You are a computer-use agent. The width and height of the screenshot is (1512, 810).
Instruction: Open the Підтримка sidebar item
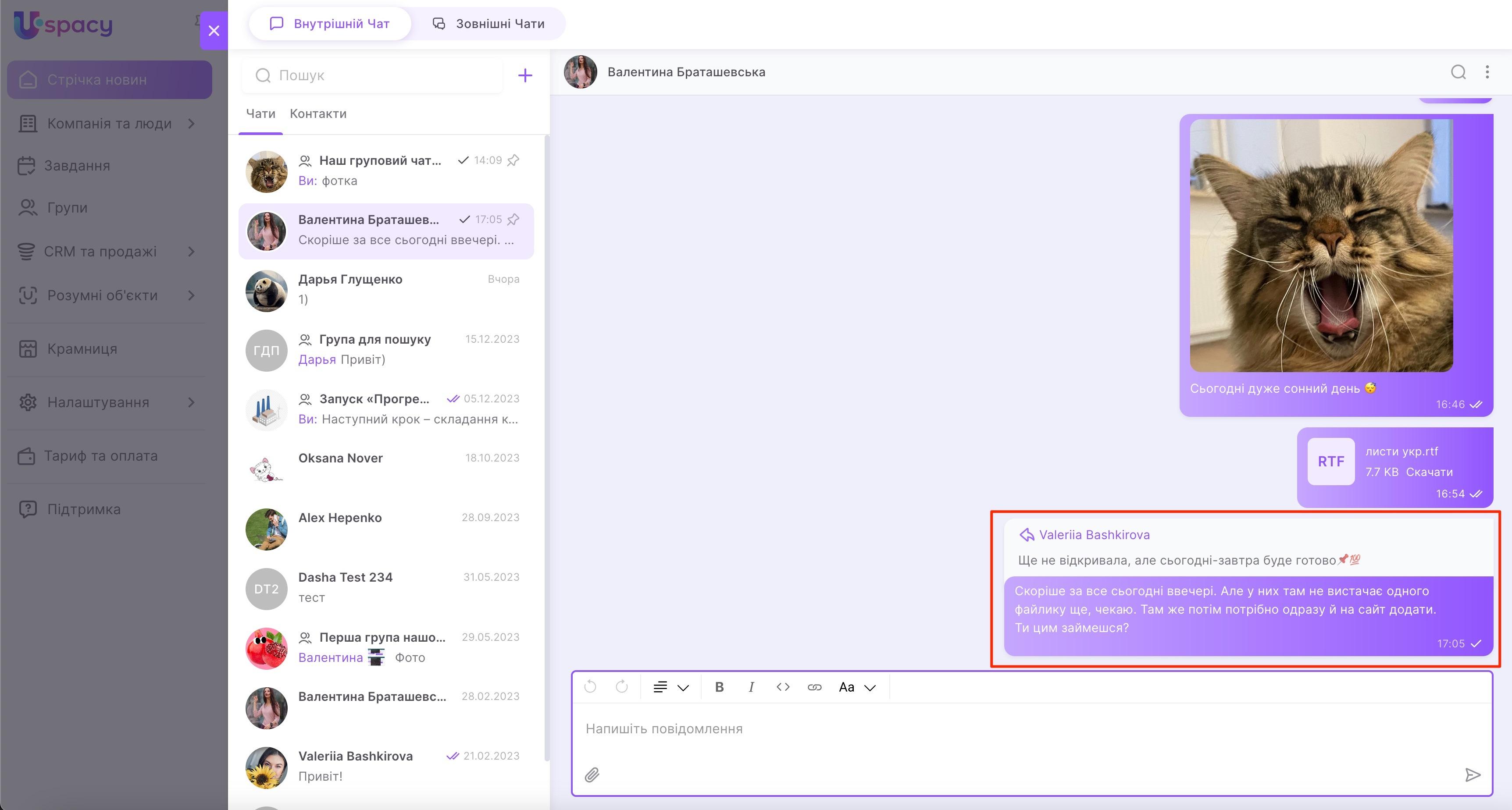coord(83,509)
